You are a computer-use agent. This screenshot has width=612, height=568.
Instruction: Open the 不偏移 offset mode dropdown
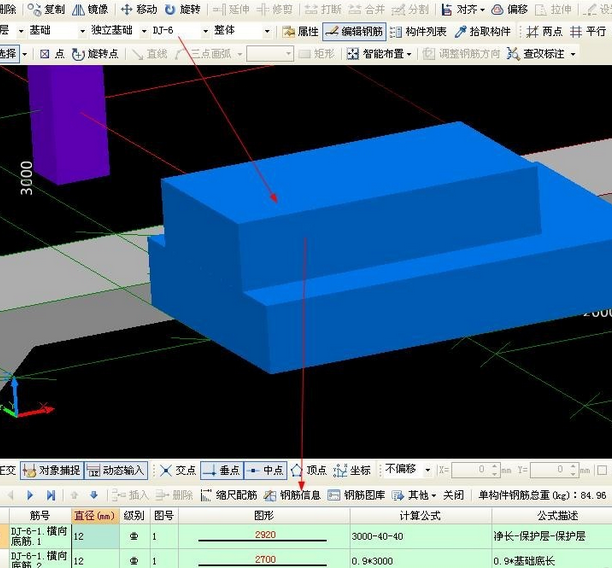click(x=428, y=470)
